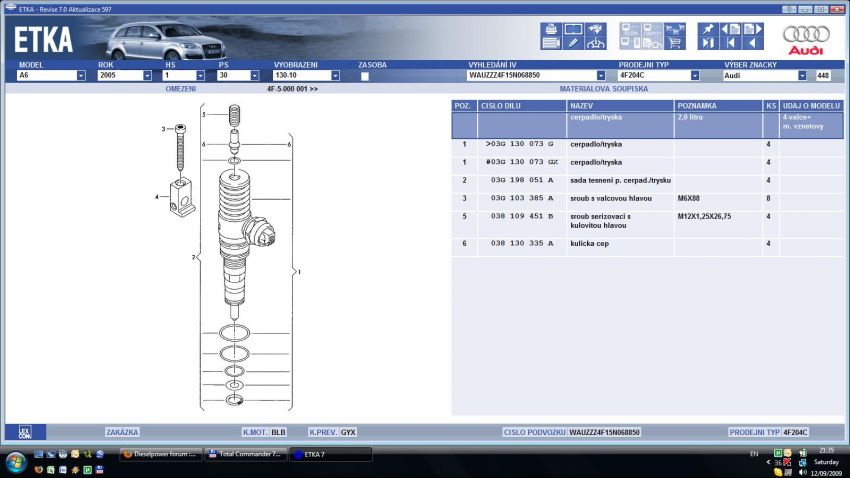The width and height of the screenshot is (850, 478).
Task: Open the PRODEJNI TYP dropdown 4F204C
Action: [694, 76]
